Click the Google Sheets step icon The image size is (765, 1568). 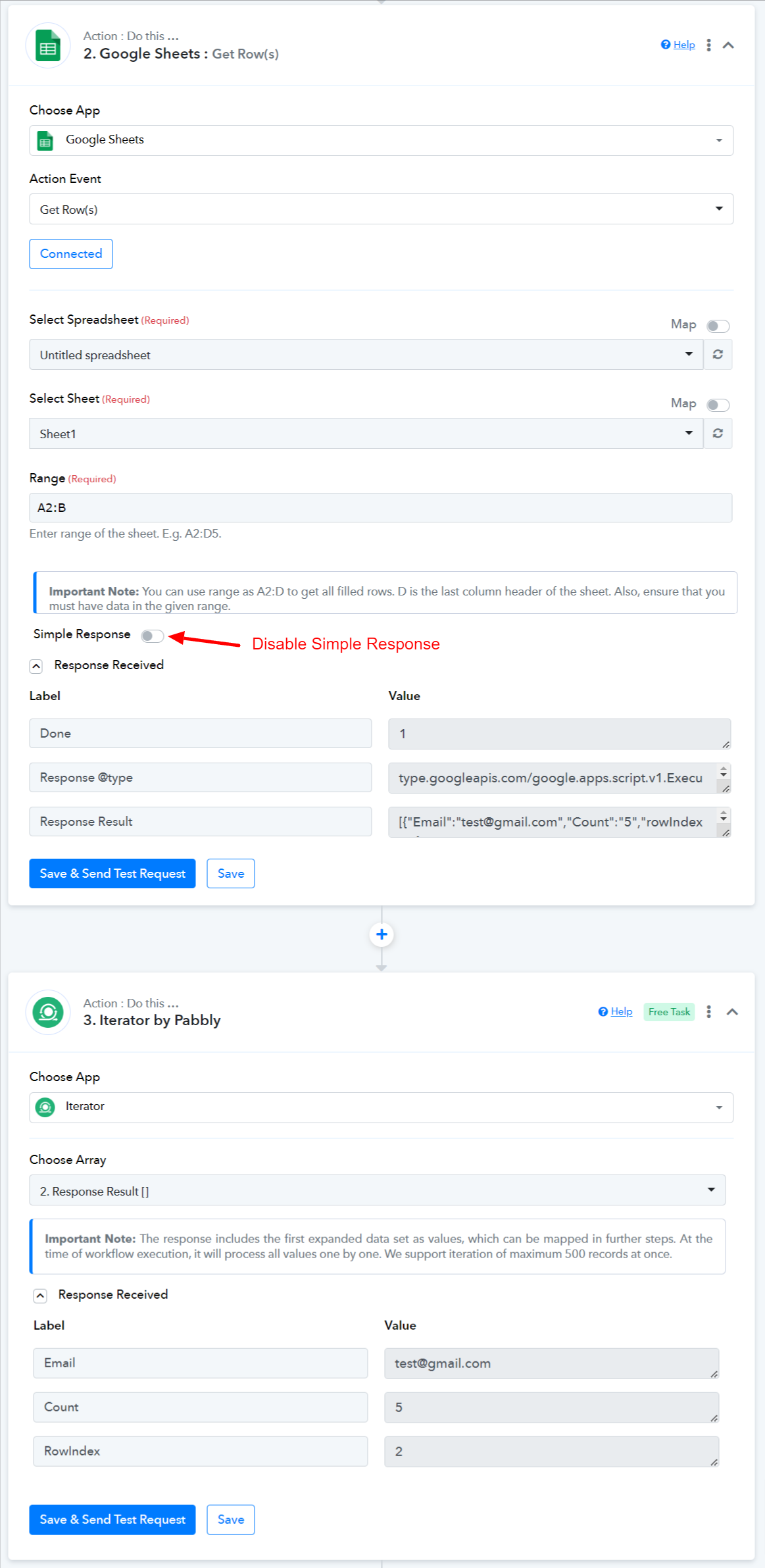48,46
